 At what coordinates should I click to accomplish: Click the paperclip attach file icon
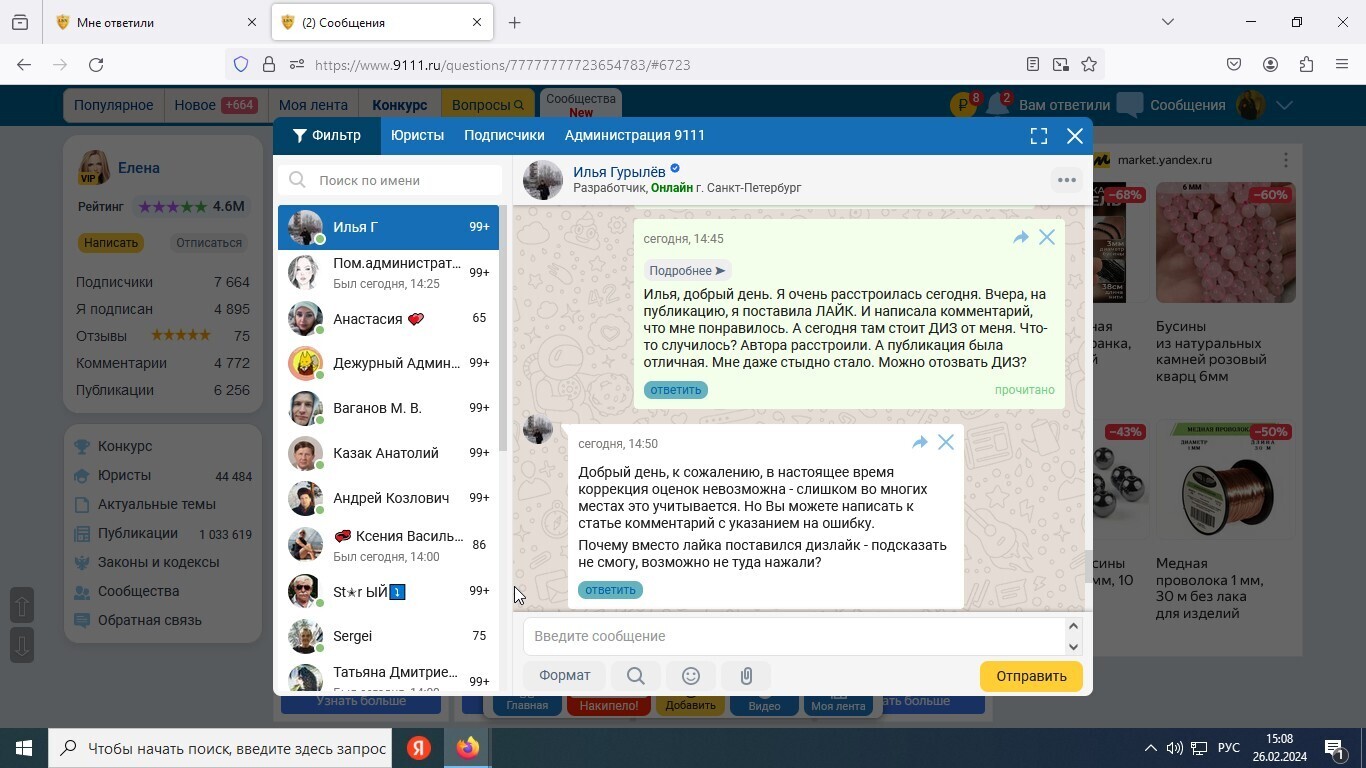pos(746,676)
